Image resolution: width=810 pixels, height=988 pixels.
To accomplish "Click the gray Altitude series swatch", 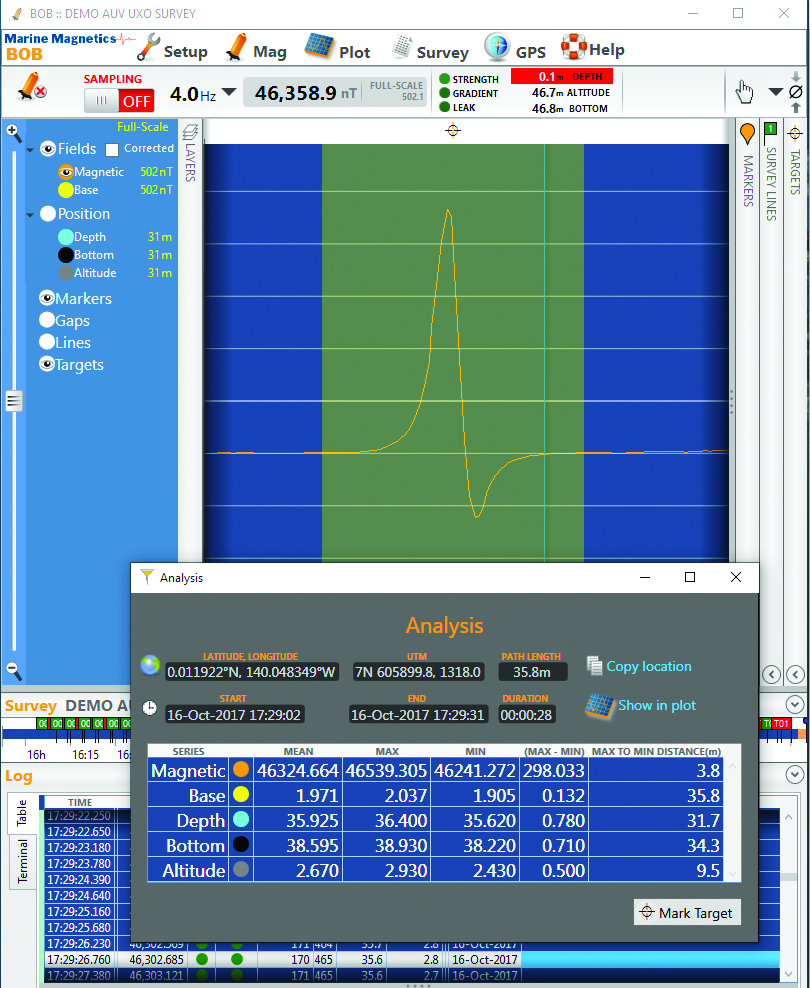I will point(66,273).
